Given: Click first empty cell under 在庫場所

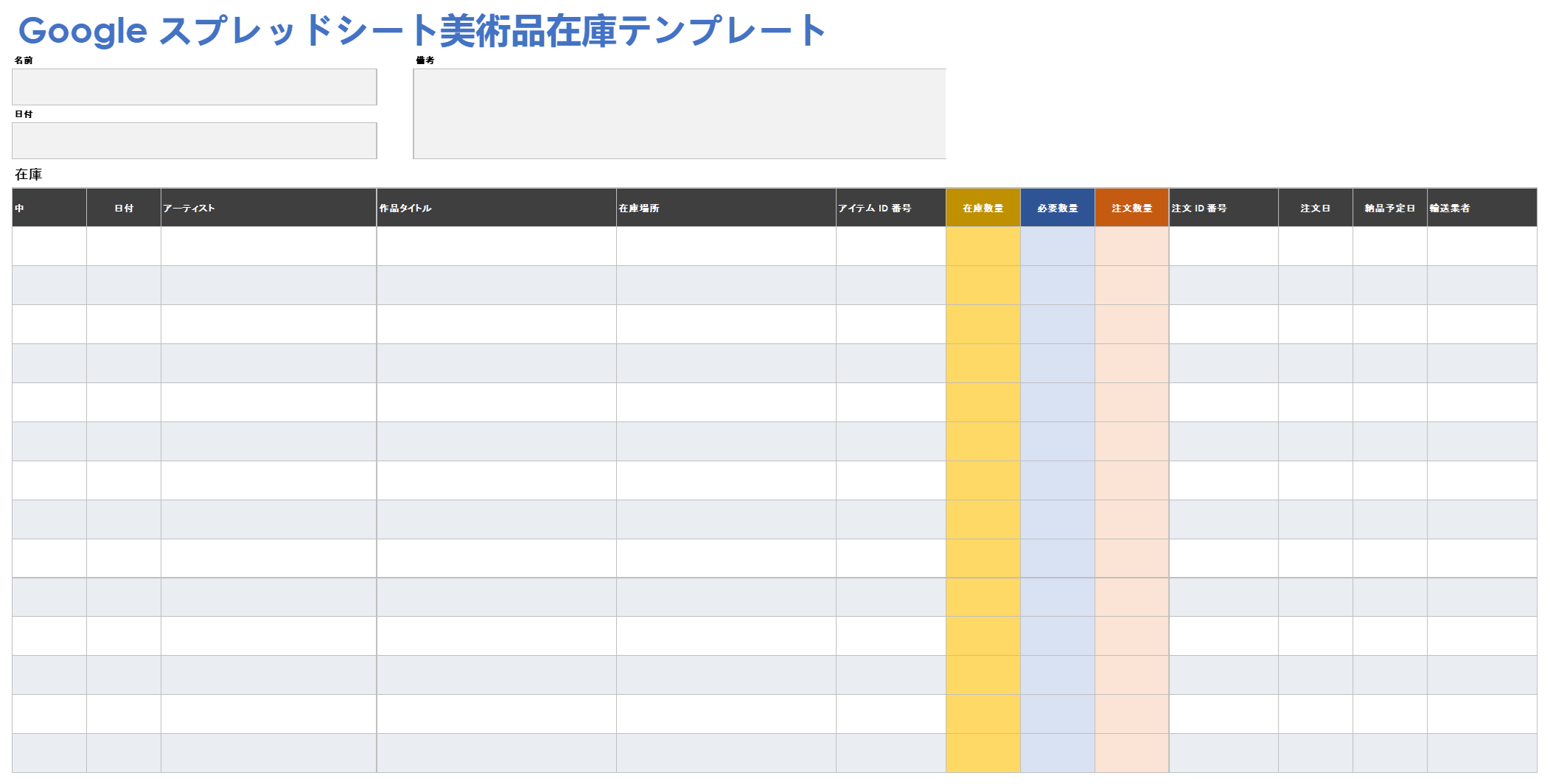Looking at the screenshot, I should click(727, 246).
